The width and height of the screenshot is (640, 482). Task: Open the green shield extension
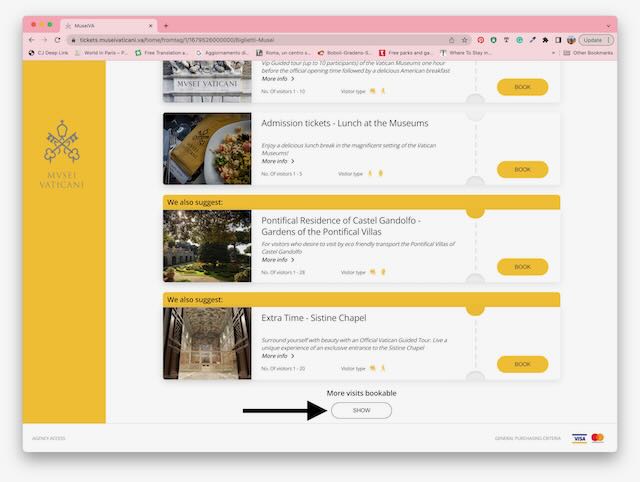(x=493, y=40)
